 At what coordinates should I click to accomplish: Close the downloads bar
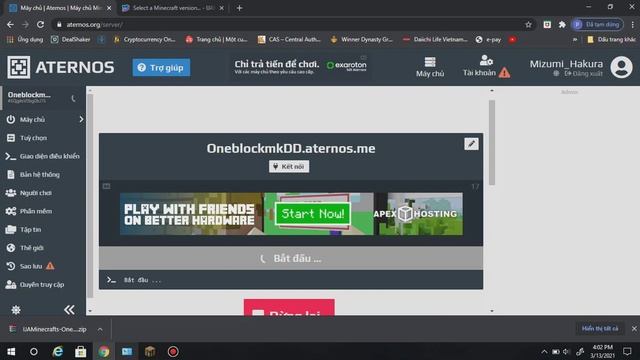coord(634,329)
